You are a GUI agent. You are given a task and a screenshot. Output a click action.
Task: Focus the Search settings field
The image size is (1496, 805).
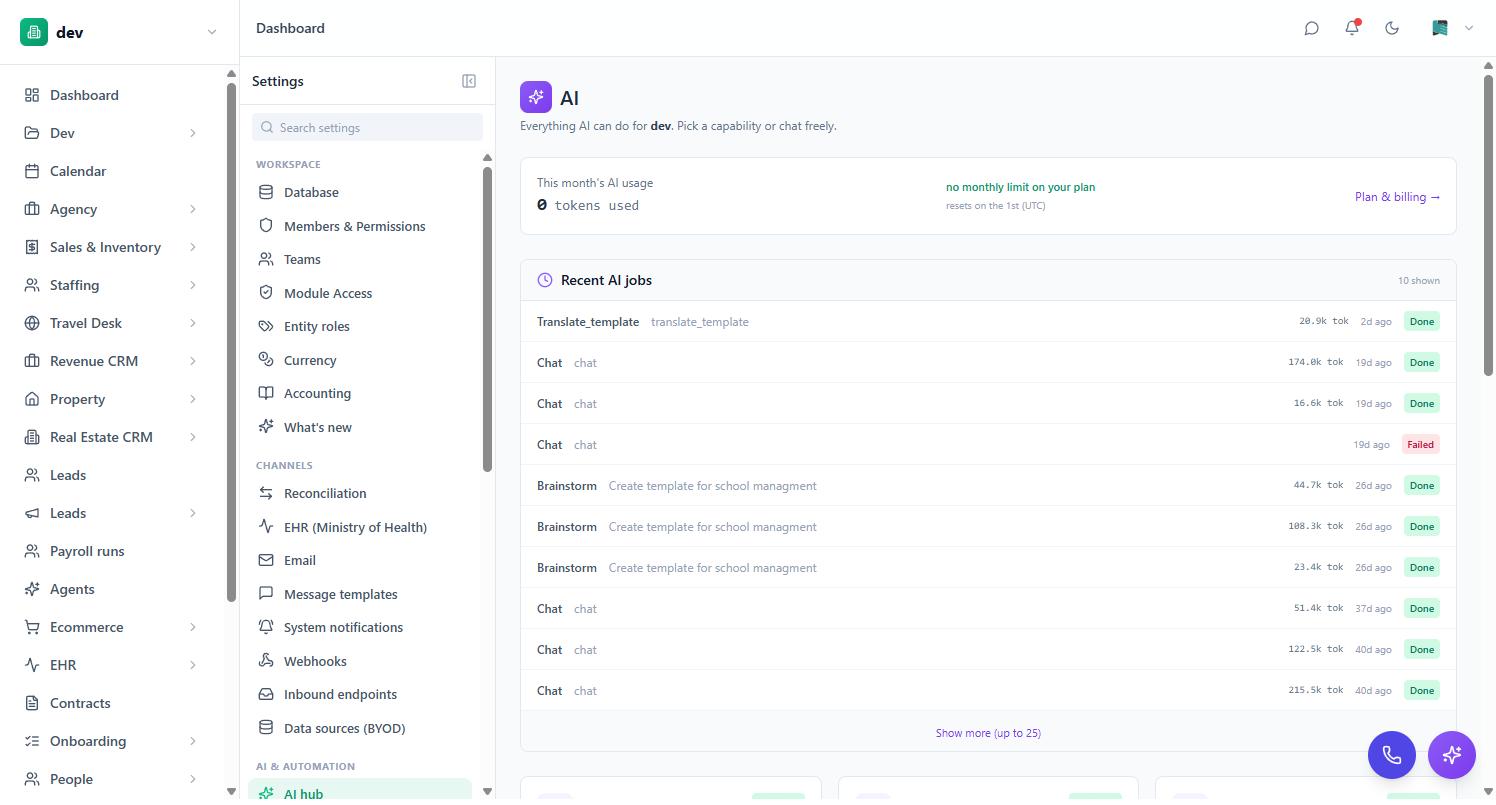[367, 127]
